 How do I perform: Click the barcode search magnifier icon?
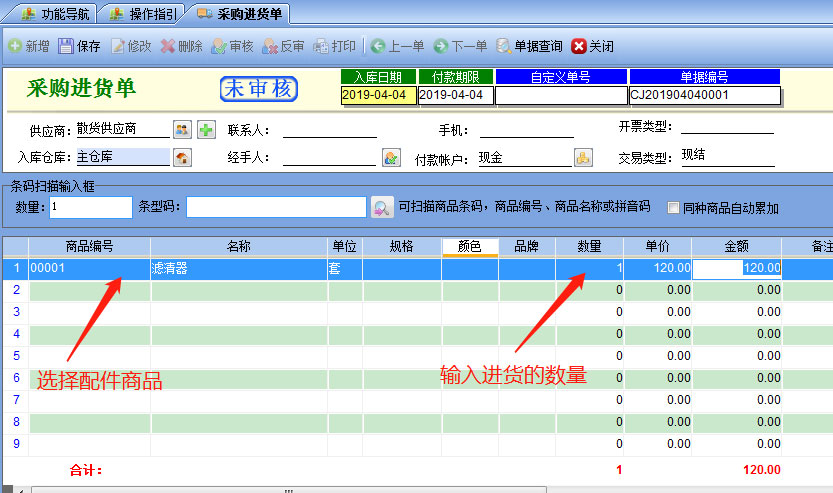(382, 207)
